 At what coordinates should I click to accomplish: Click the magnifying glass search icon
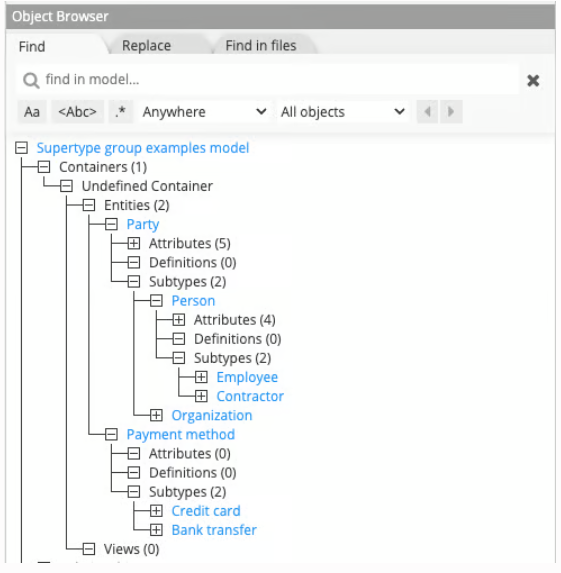[x=31, y=80]
